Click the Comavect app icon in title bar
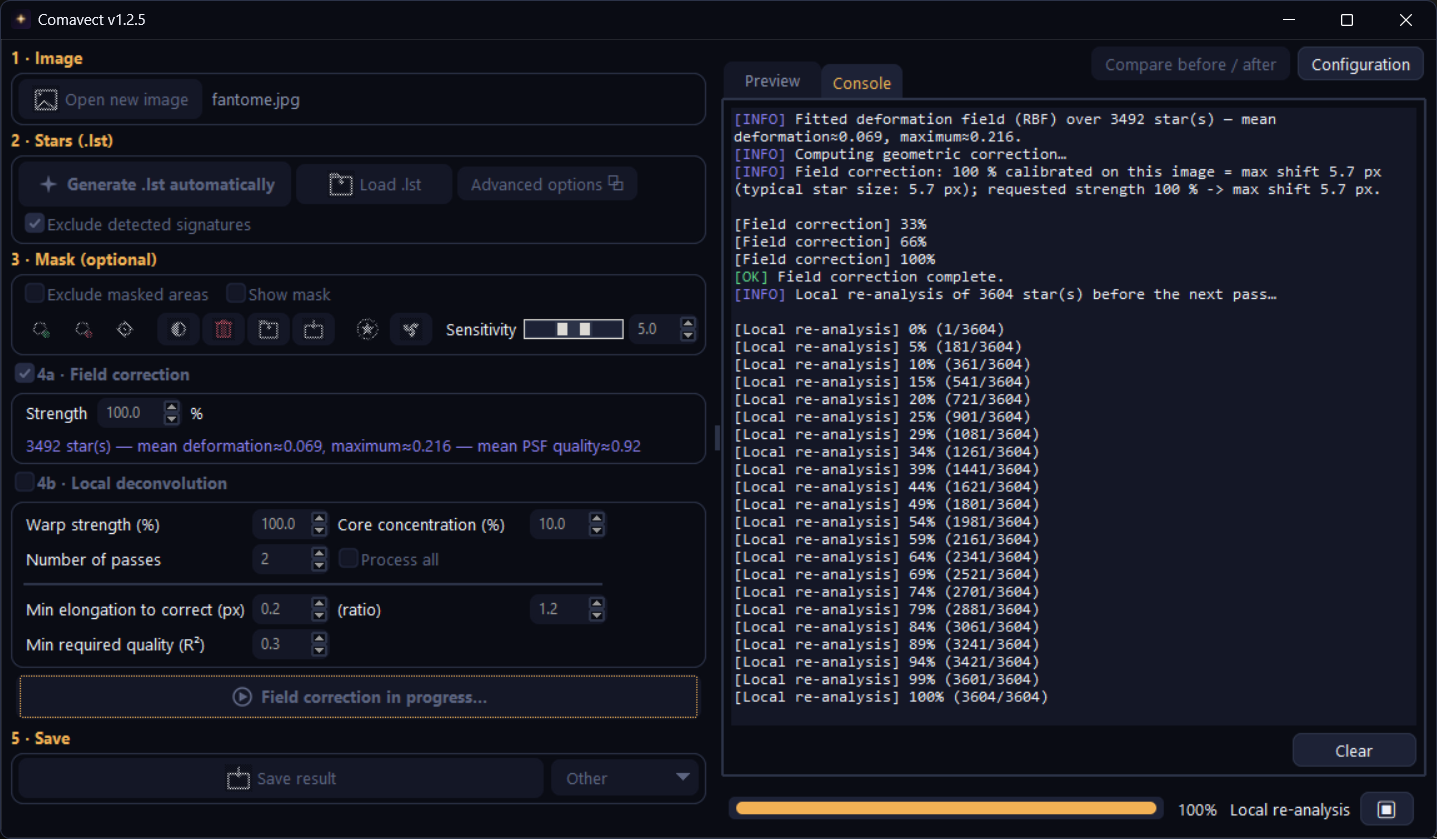Screen dimensions: 1437x839 pyautogui.click(x=21, y=20)
